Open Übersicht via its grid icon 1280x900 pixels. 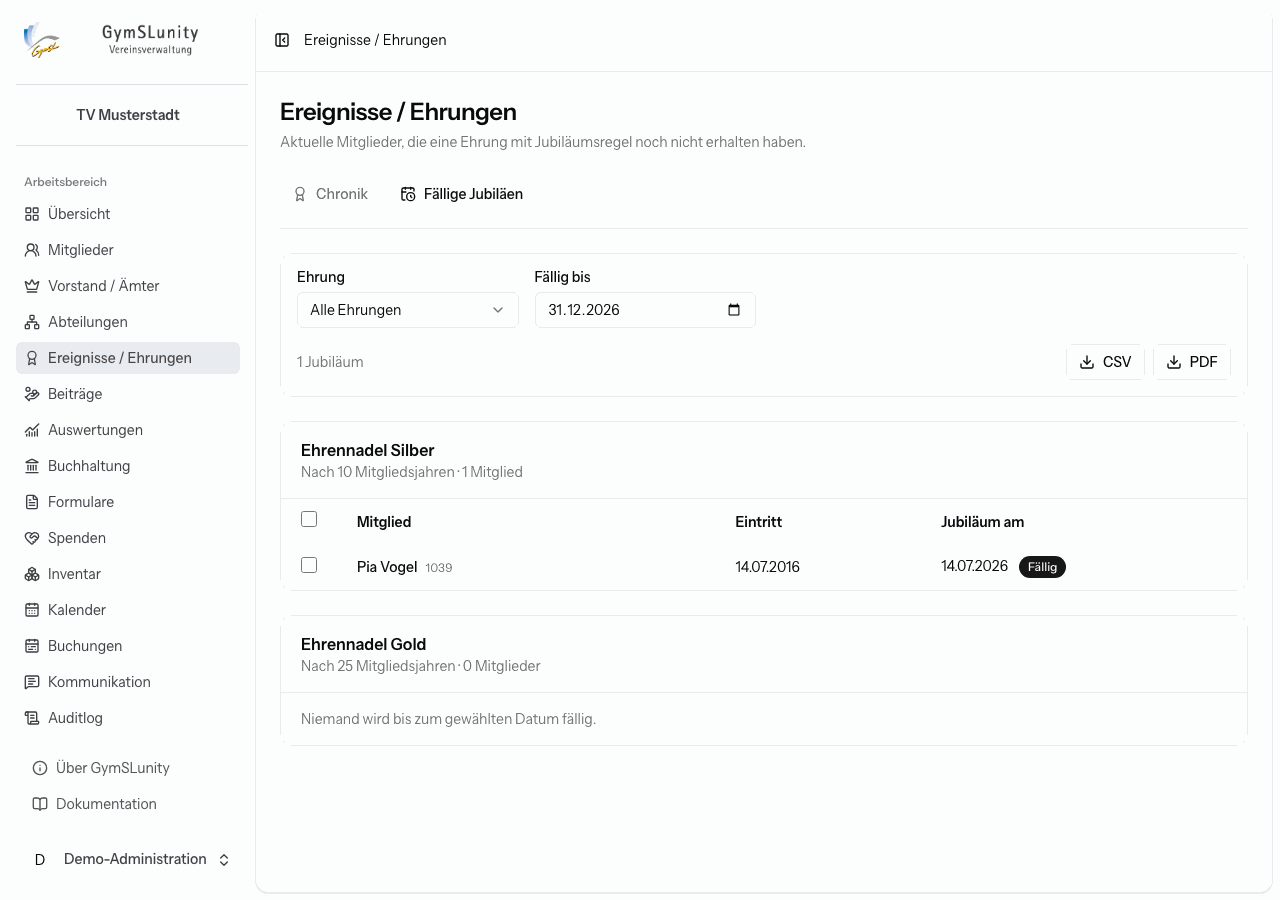[32, 214]
